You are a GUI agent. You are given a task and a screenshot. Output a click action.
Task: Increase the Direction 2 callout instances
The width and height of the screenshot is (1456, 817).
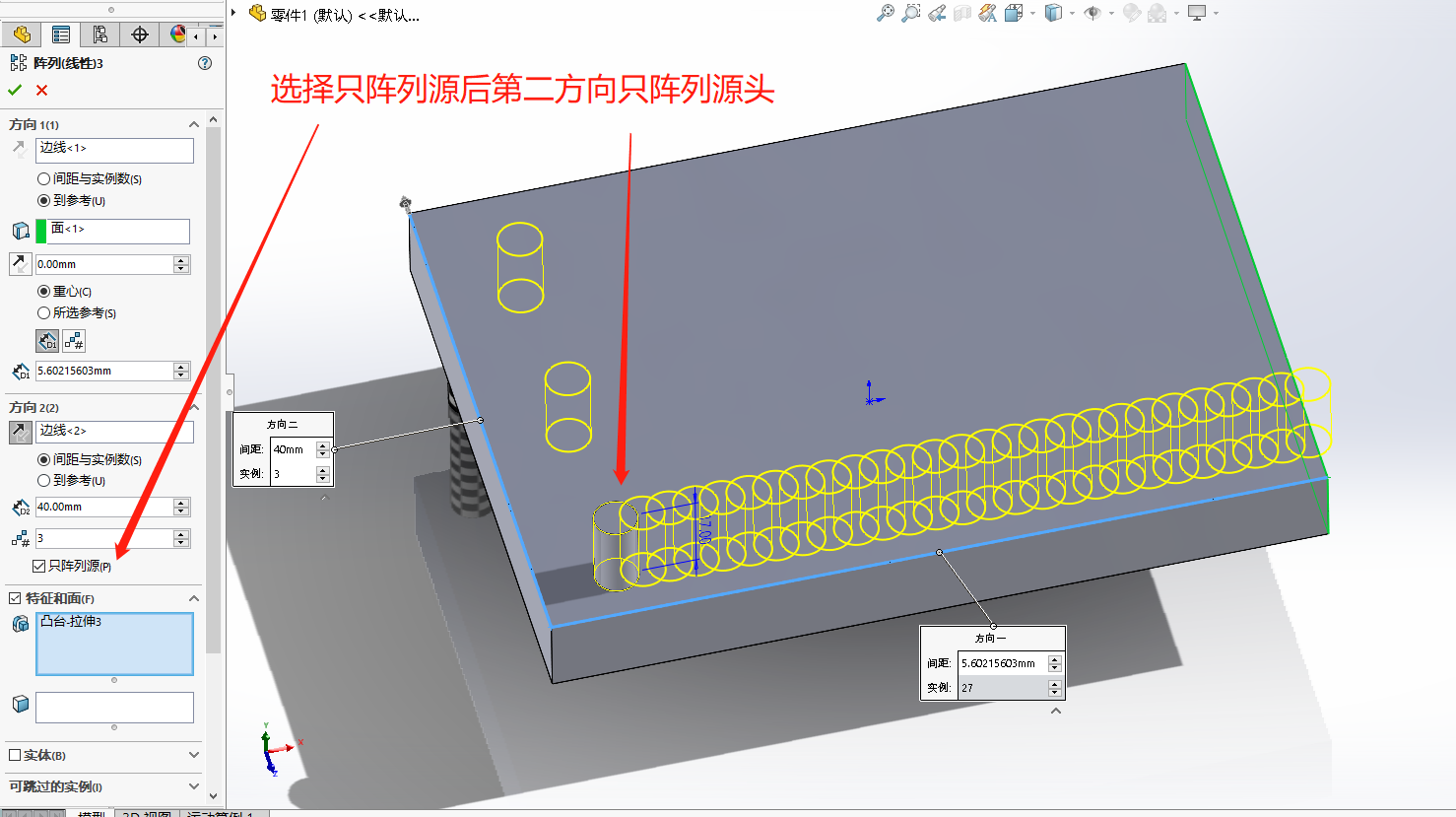pos(323,470)
